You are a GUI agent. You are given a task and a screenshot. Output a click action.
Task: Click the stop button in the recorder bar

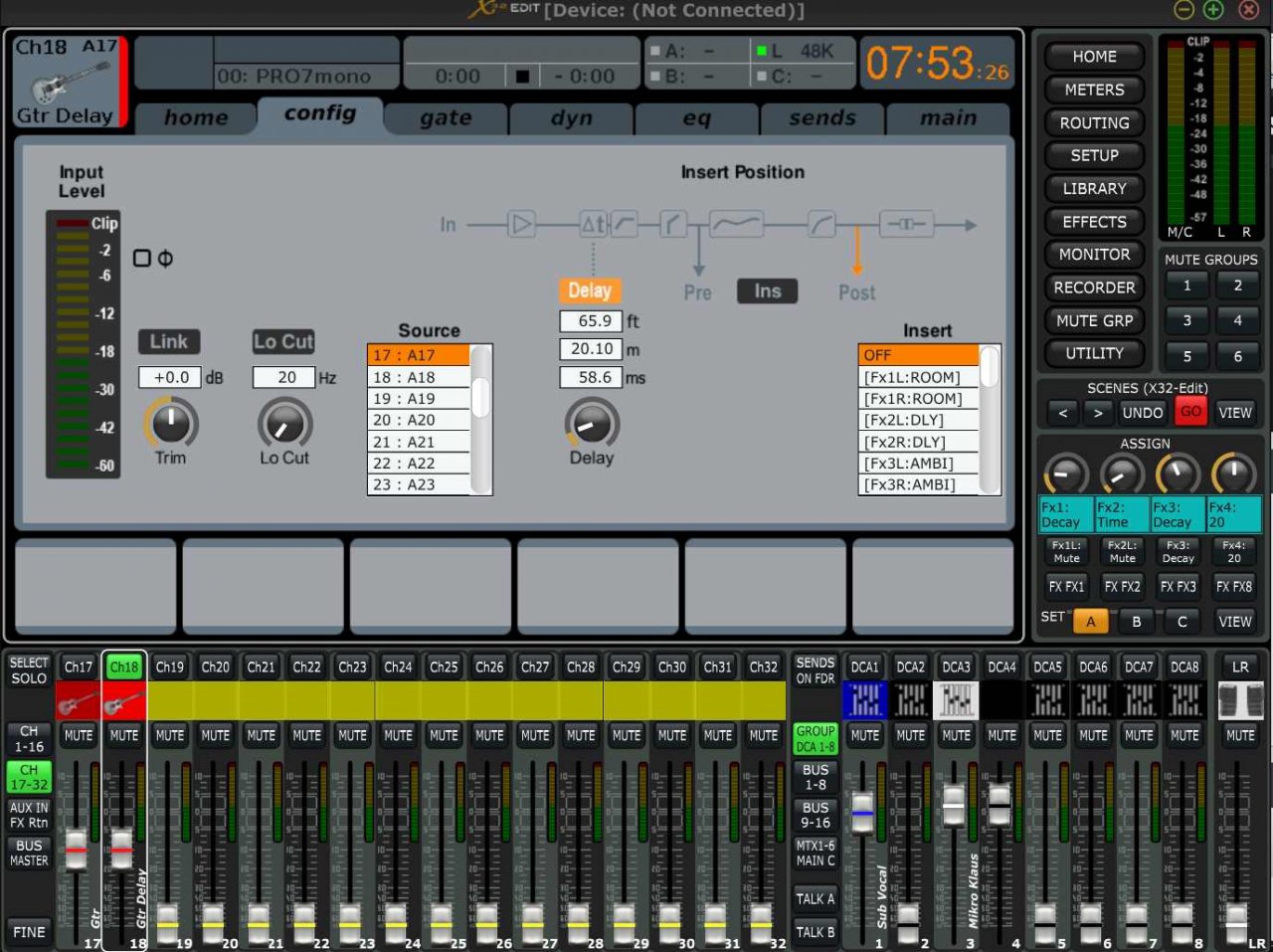521,77
